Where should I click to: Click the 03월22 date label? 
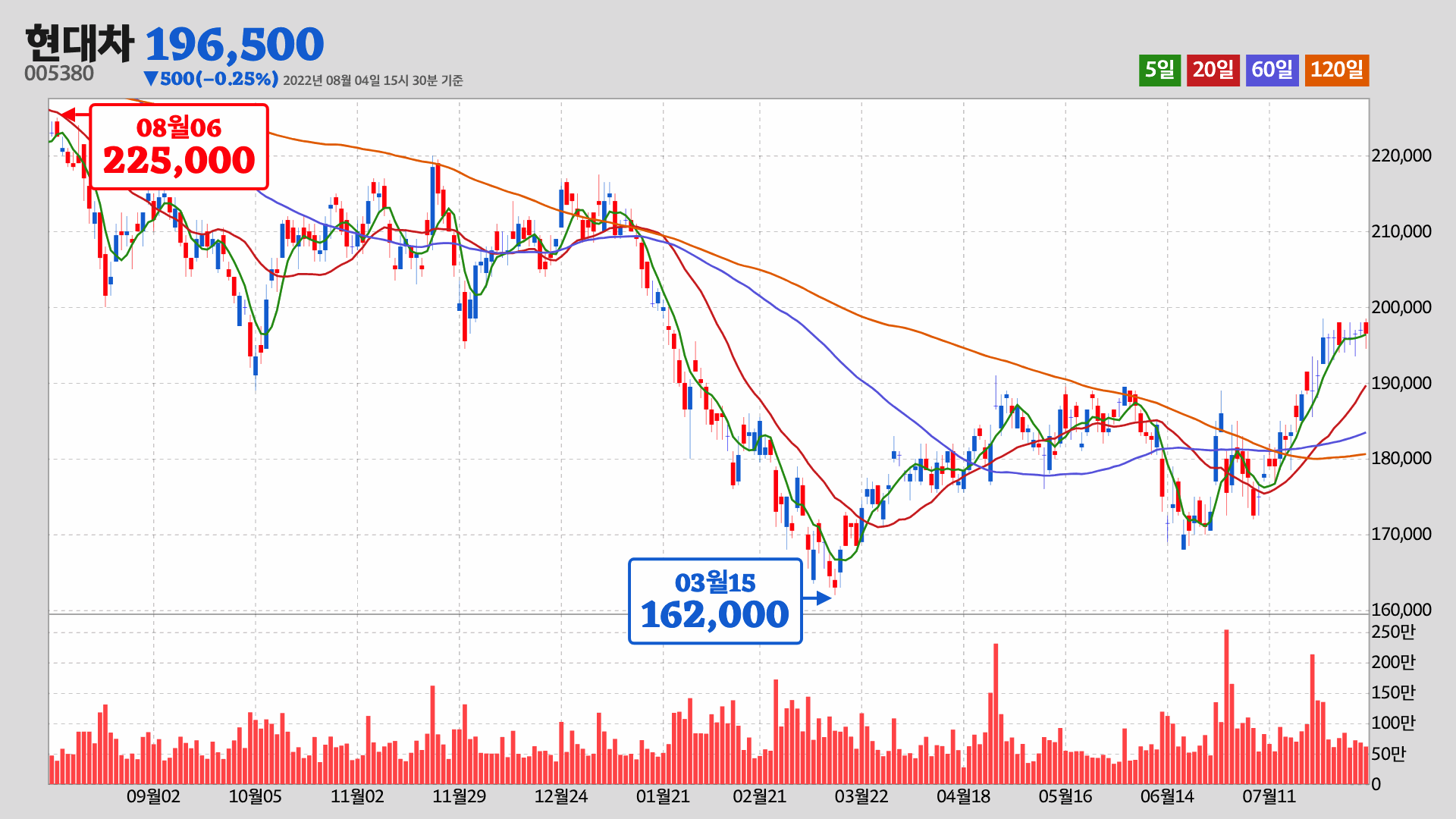point(861,796)
